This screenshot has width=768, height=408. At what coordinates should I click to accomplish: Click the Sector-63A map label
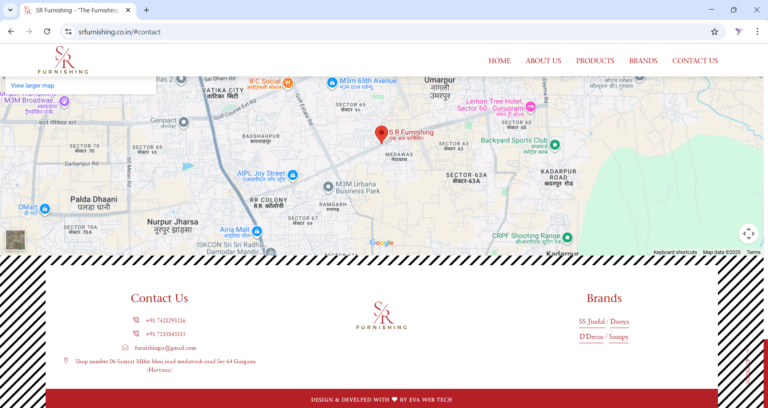click(x=466, y=178)
